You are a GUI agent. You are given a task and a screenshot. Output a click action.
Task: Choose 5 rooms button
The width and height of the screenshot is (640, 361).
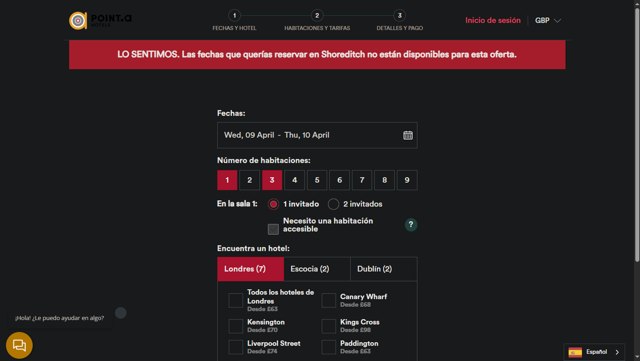pyautogui.click(x=317, y=180)
